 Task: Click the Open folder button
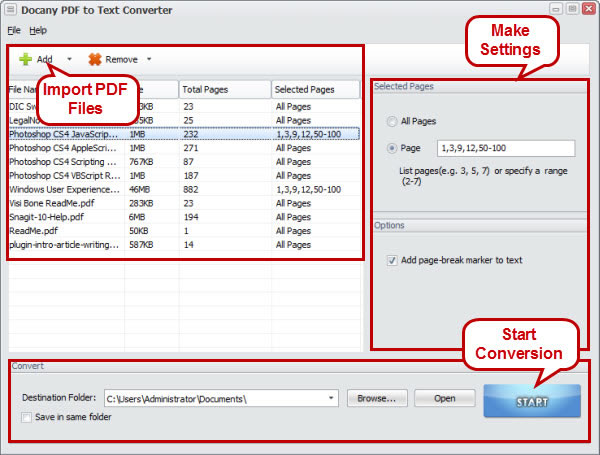coord(444,398)
